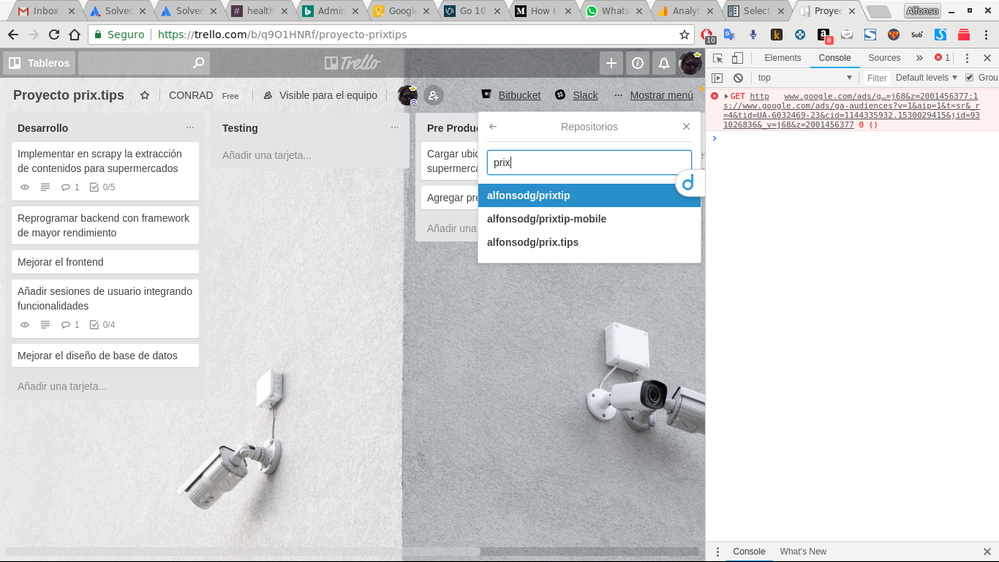Open the 'Default levels' dropdown
This screenshot has height=562, width=999.
[926, 78]
